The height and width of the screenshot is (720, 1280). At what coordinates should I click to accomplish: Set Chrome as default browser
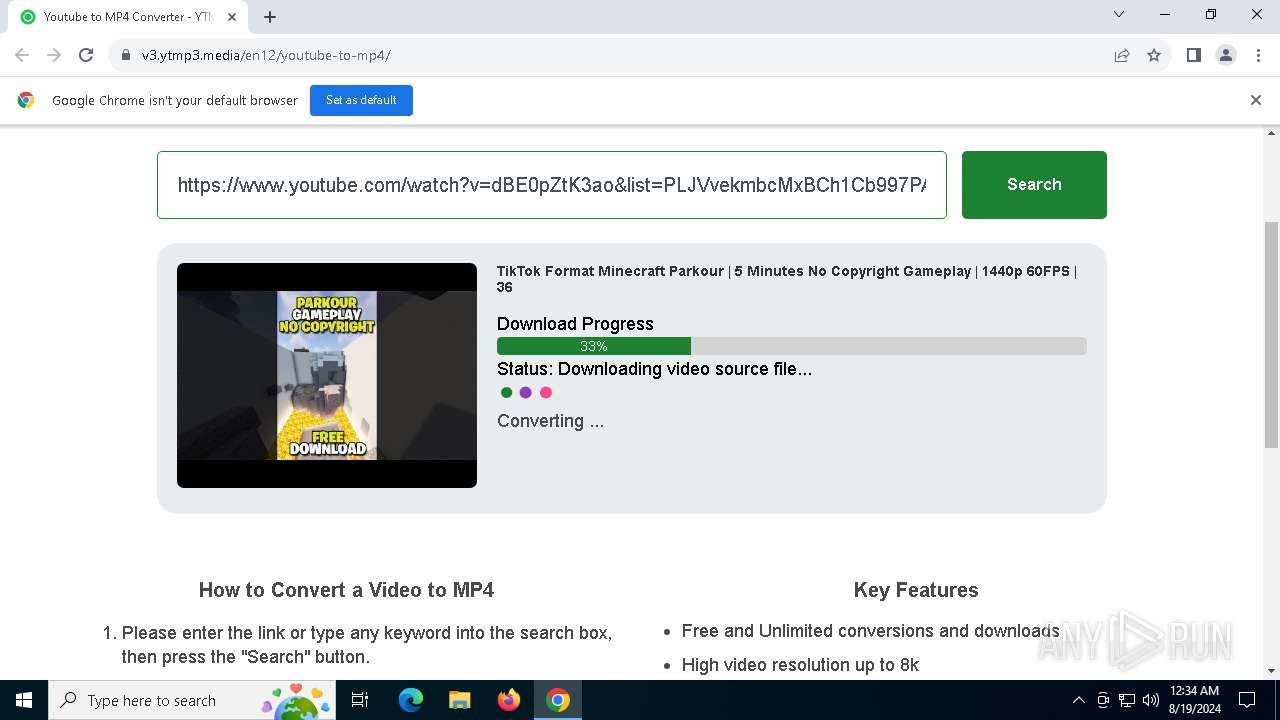pyautogui.click(x=361, y=100)
